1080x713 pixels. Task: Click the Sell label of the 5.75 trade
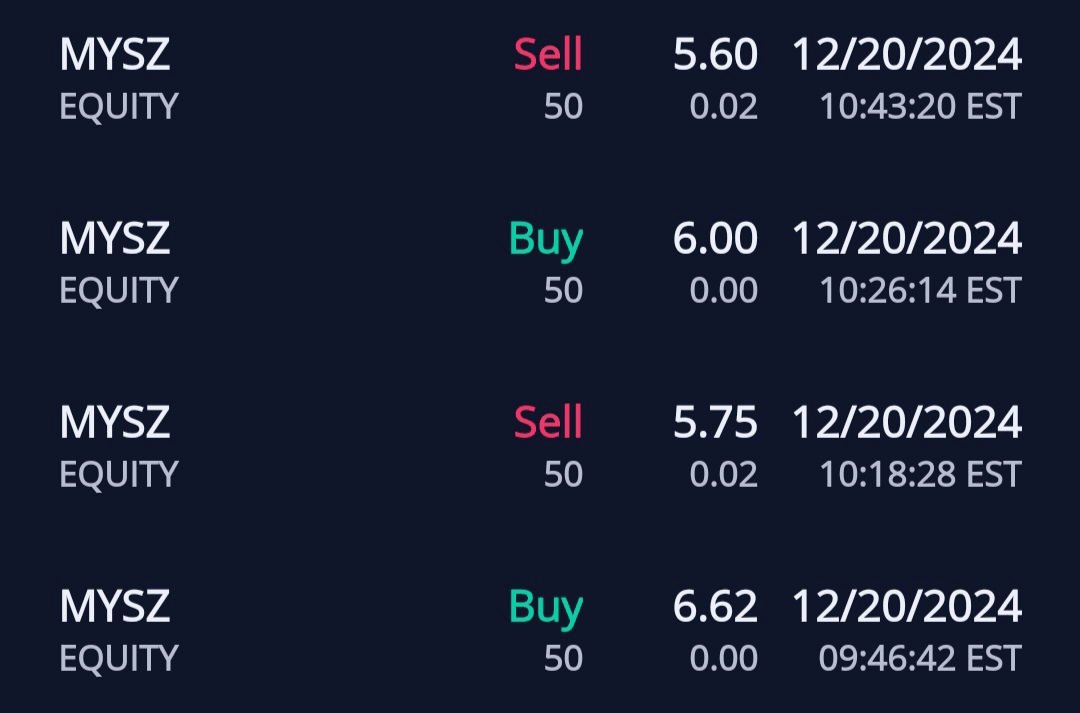[x=547, y=422]
